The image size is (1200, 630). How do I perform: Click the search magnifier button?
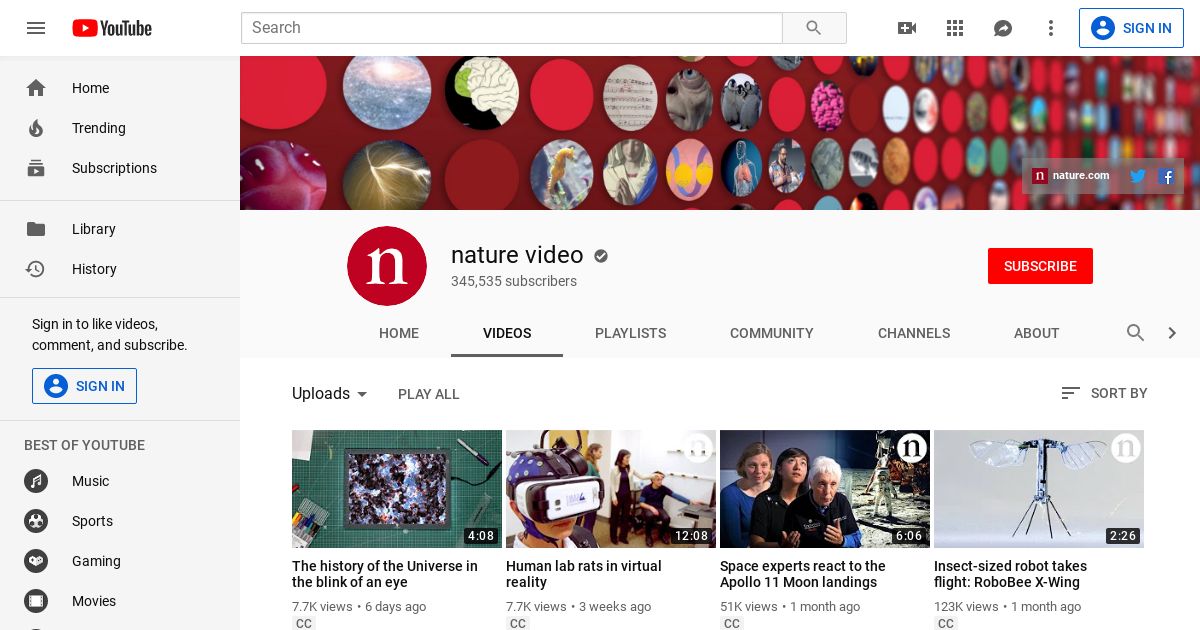click(x=814, y=28)
